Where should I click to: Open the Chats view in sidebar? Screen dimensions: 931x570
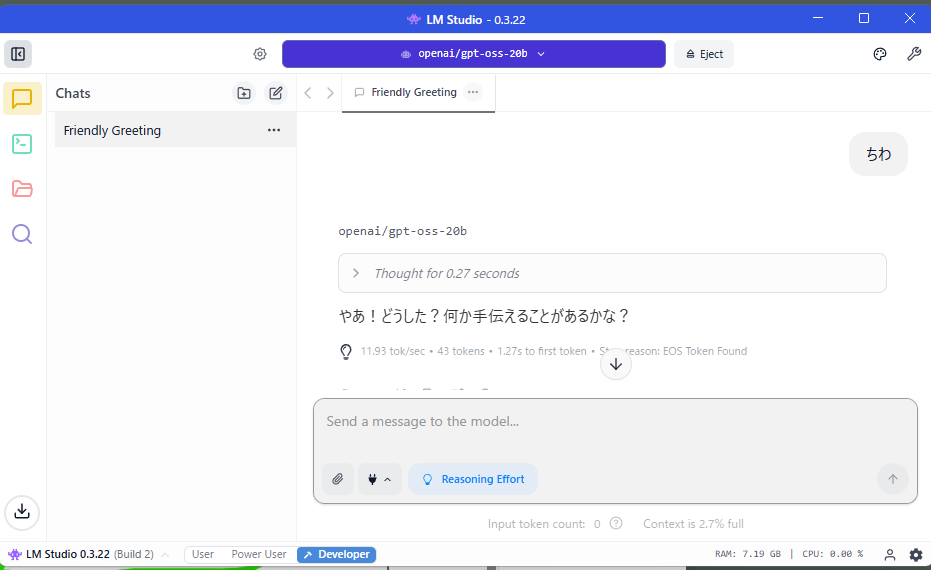tap(22, 98)
